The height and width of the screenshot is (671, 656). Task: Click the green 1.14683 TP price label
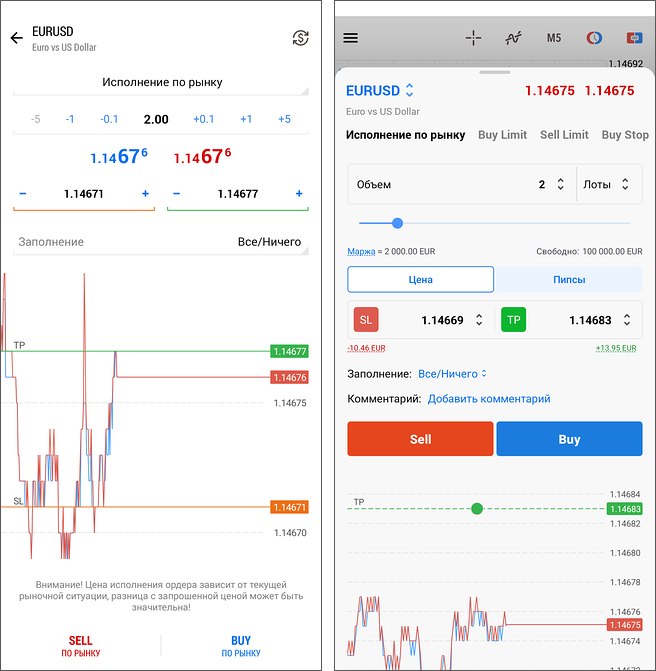624,509
